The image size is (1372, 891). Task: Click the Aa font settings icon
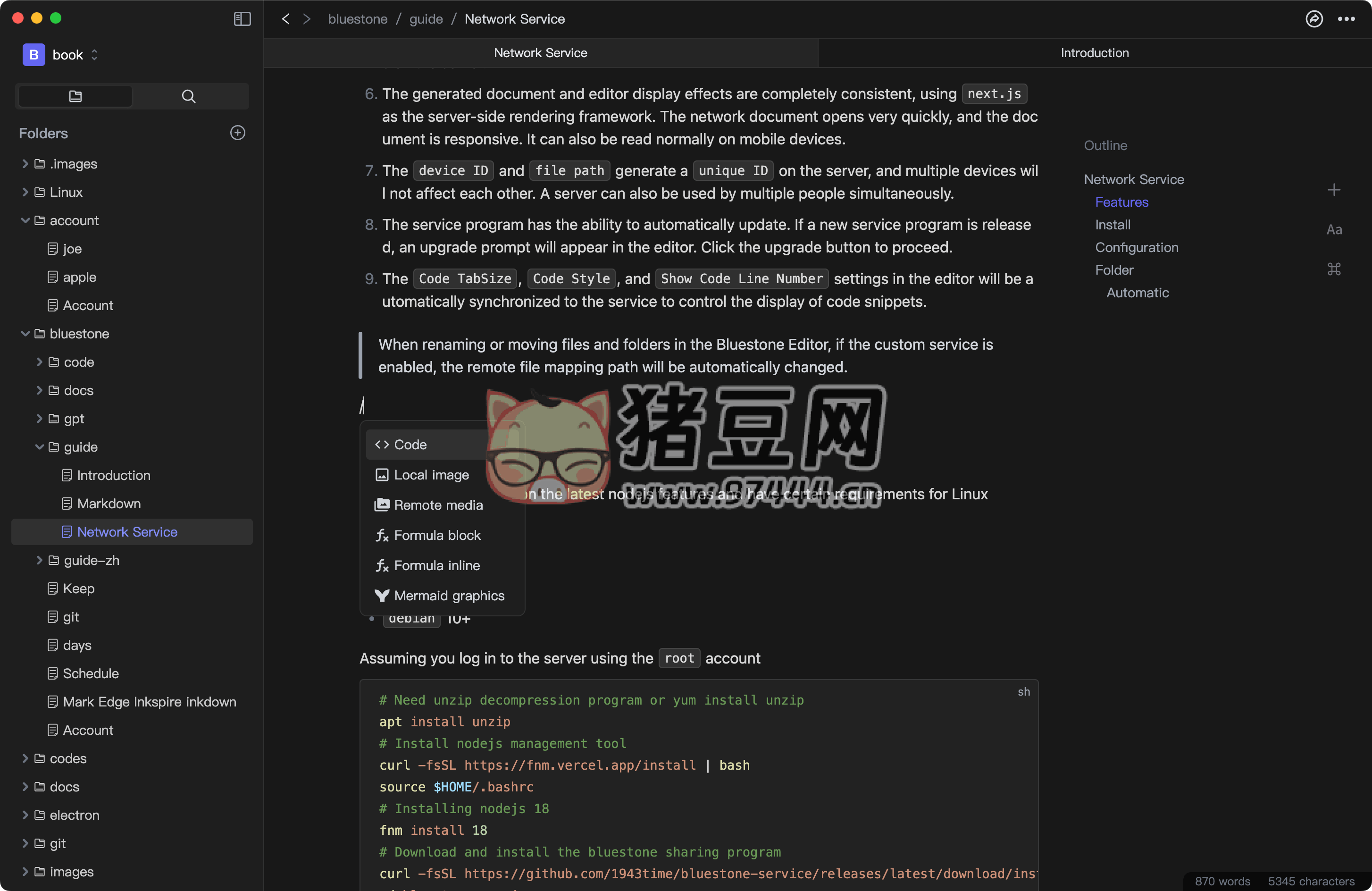pos(1334,229)
